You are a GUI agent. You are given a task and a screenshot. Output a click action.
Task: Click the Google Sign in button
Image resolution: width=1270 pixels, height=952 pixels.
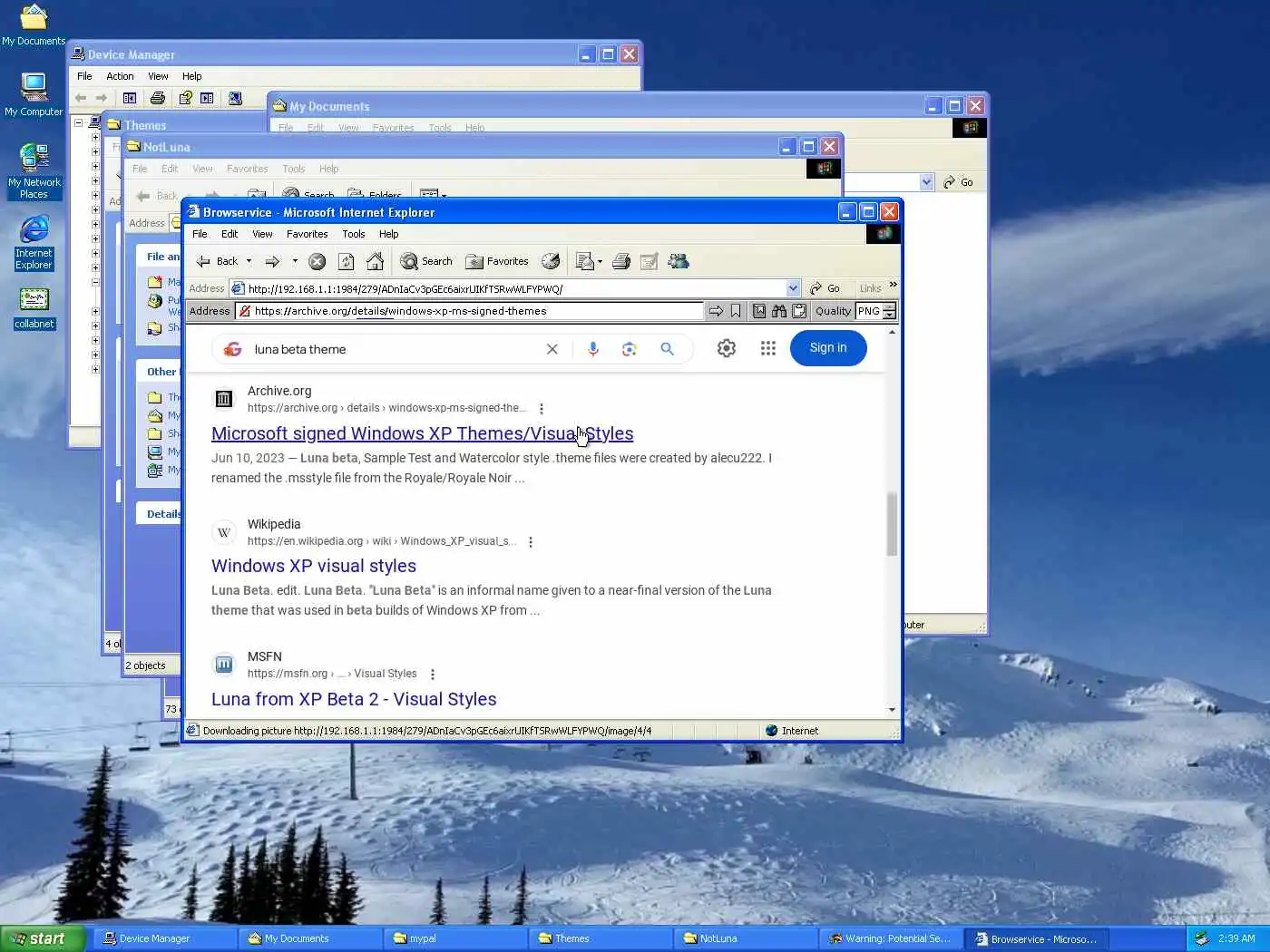point(828,348)
